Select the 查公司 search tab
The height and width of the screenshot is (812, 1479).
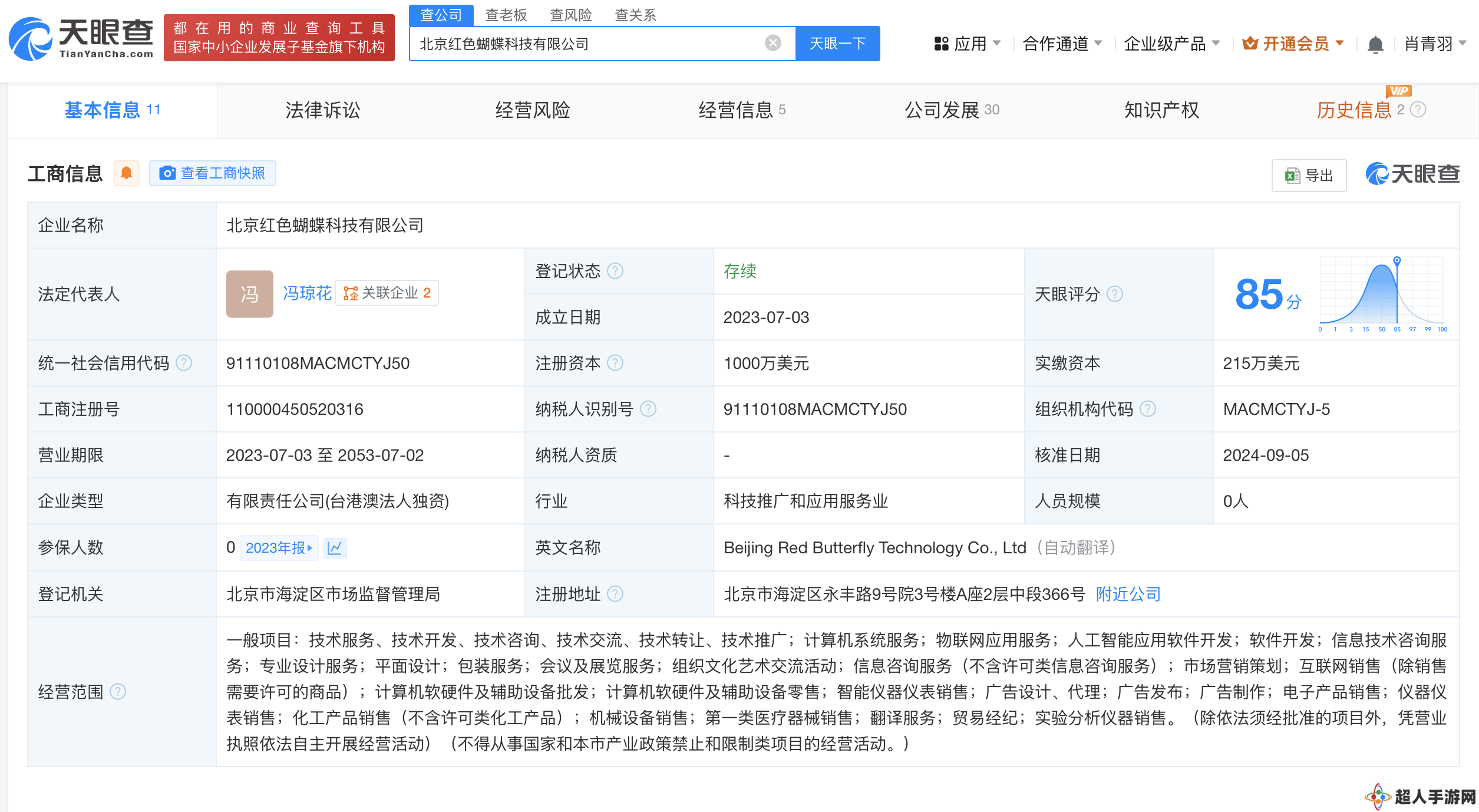pyautogui.click(x=441, y=15)
